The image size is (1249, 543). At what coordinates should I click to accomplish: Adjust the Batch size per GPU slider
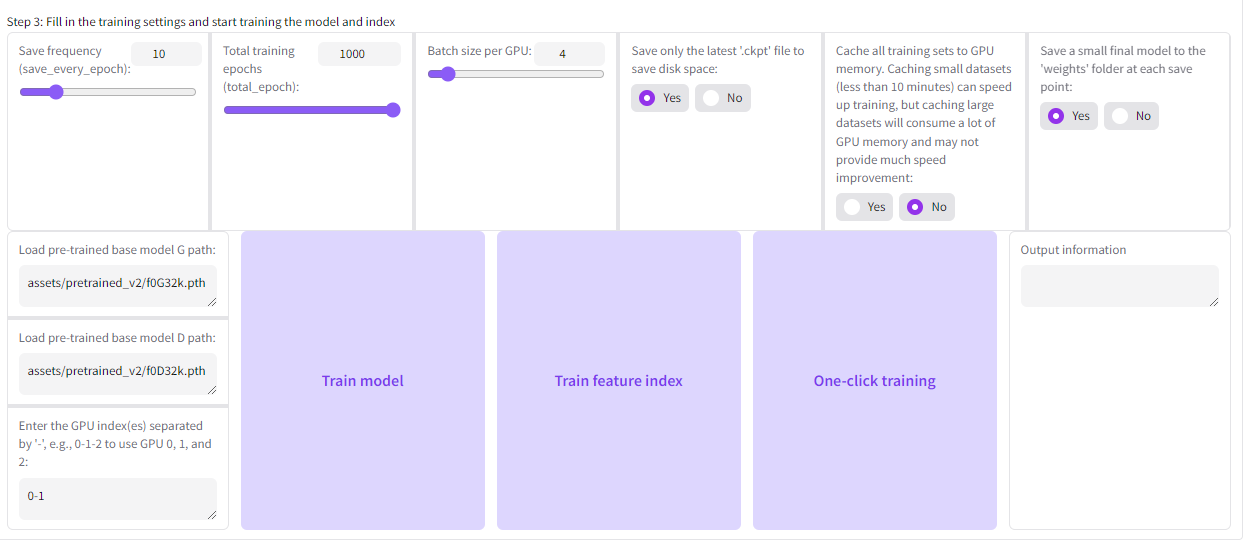coord(516,74)
